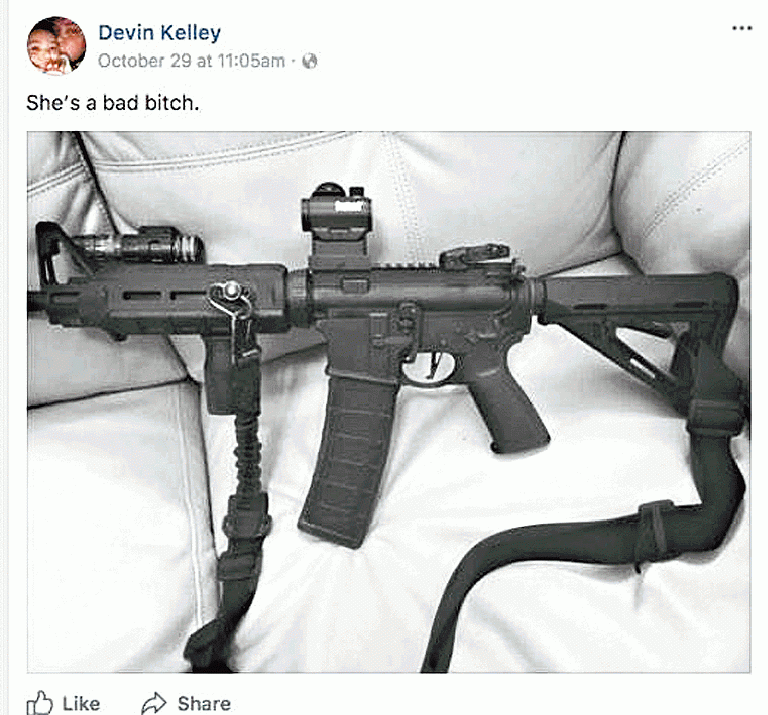Click the thumbs-up Like icon
Image resolution: width=768 pixels, height=715 pixels.
(x=39, y=703)
